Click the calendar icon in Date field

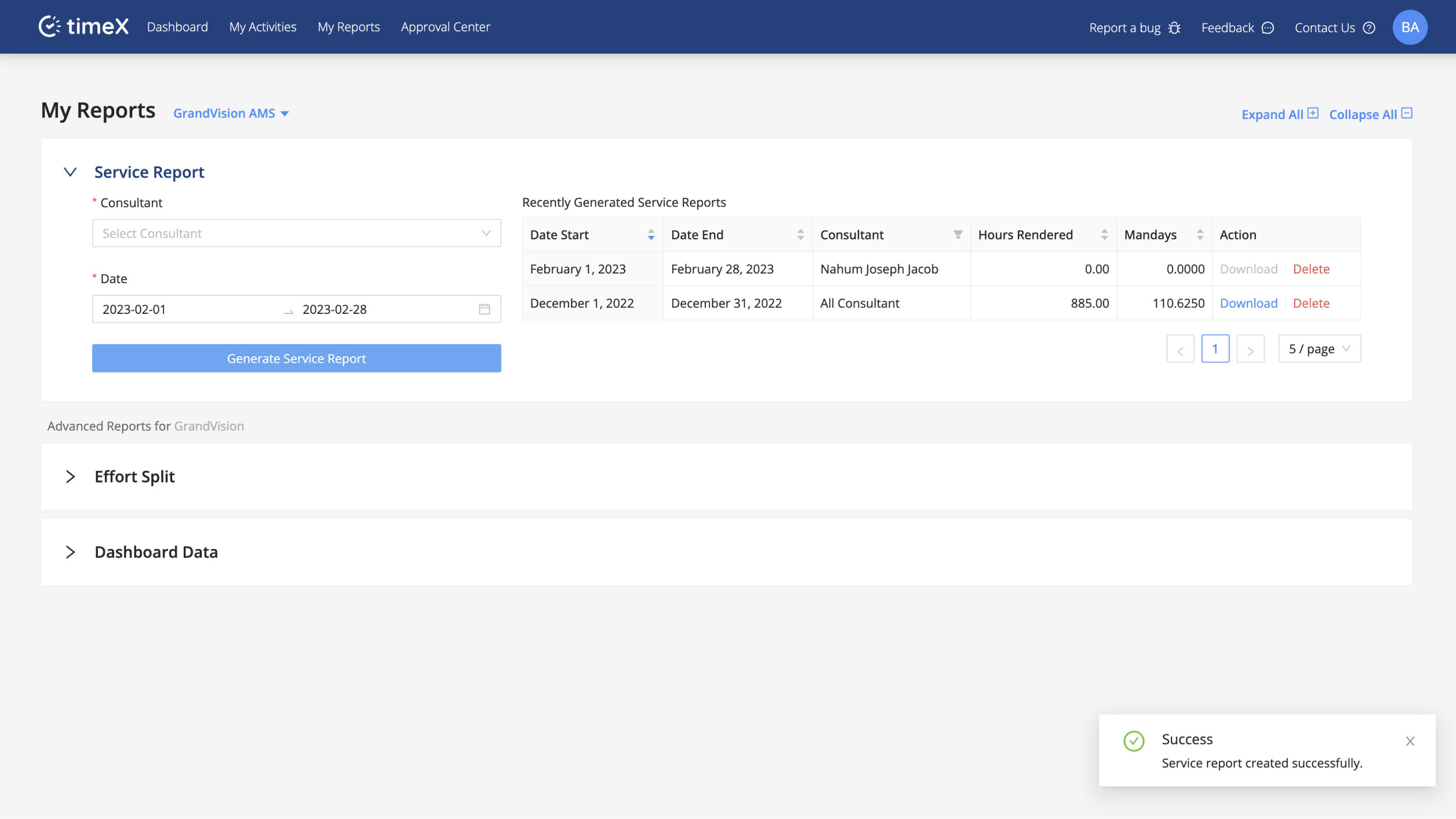click(x=485, y=309)
